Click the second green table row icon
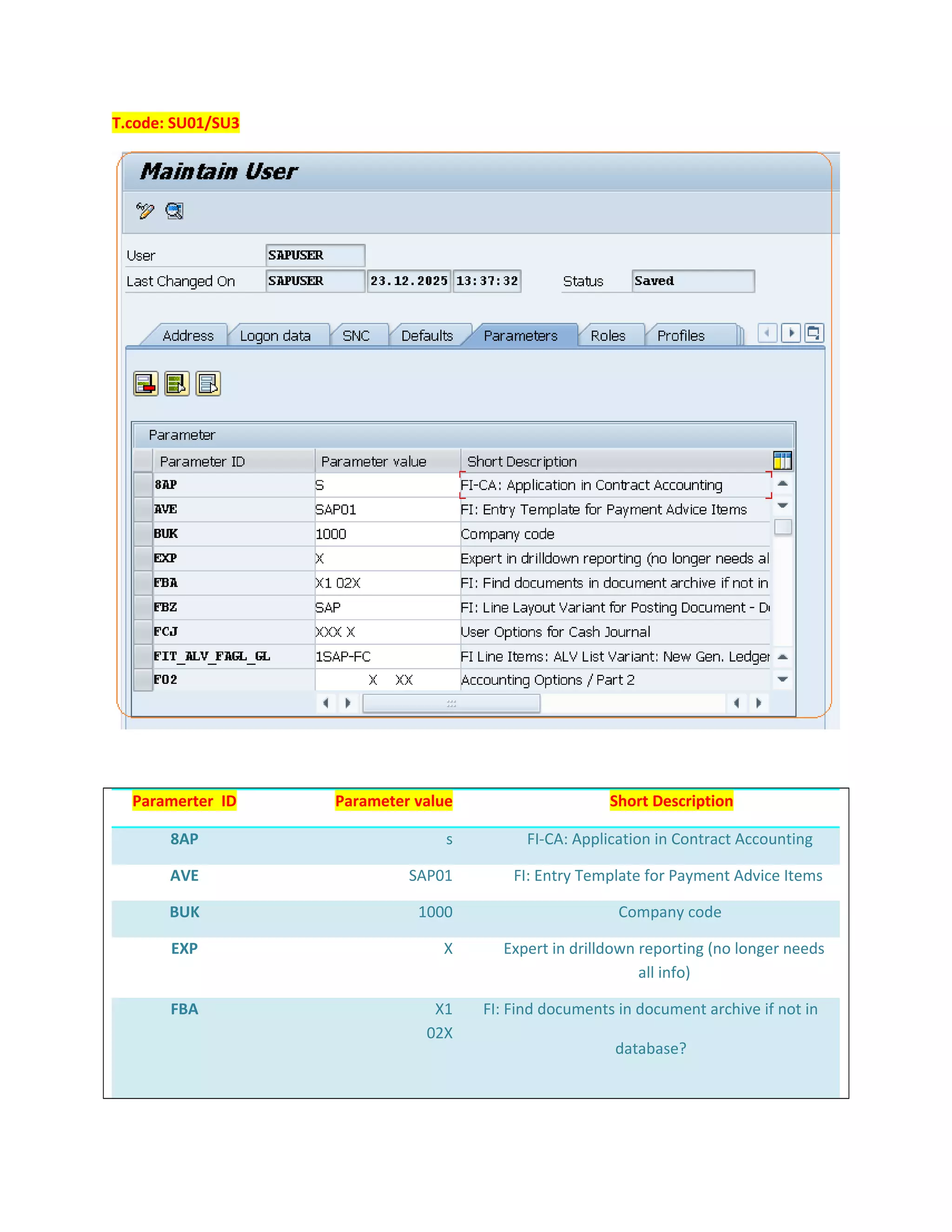 177,384
